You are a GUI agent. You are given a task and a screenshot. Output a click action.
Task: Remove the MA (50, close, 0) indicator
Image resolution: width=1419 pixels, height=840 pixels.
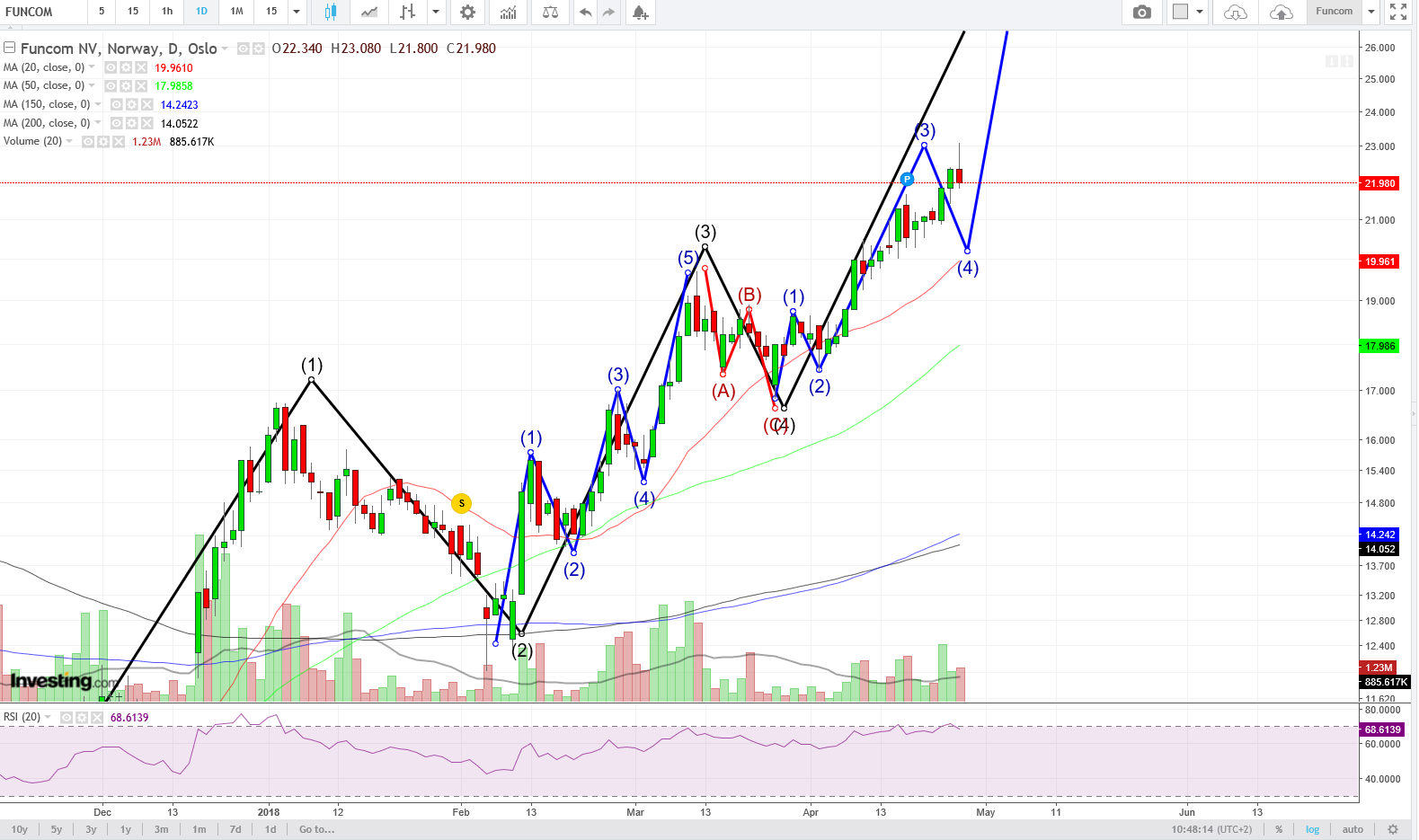tap(140, 86)
